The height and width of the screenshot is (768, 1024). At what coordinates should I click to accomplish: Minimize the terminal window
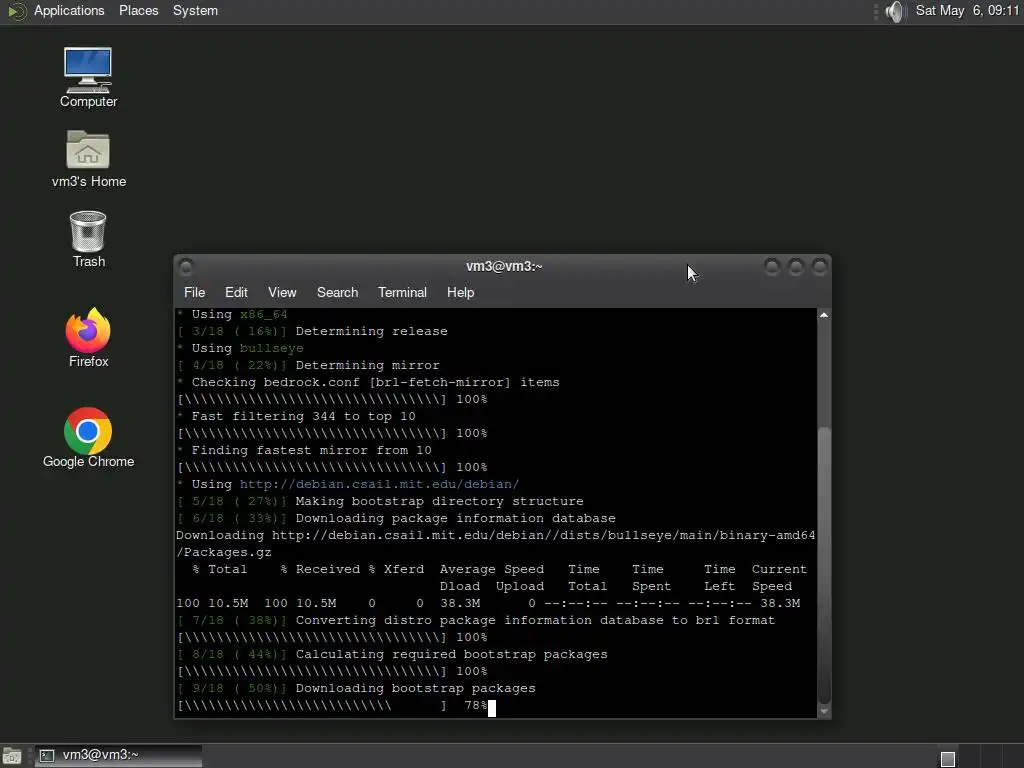pyautogui.click(x=772, y=266)
